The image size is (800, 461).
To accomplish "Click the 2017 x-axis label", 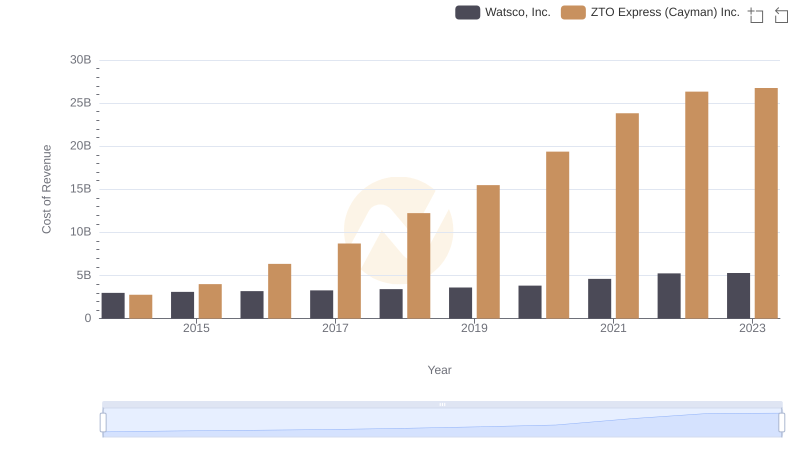I will [335, 328].
